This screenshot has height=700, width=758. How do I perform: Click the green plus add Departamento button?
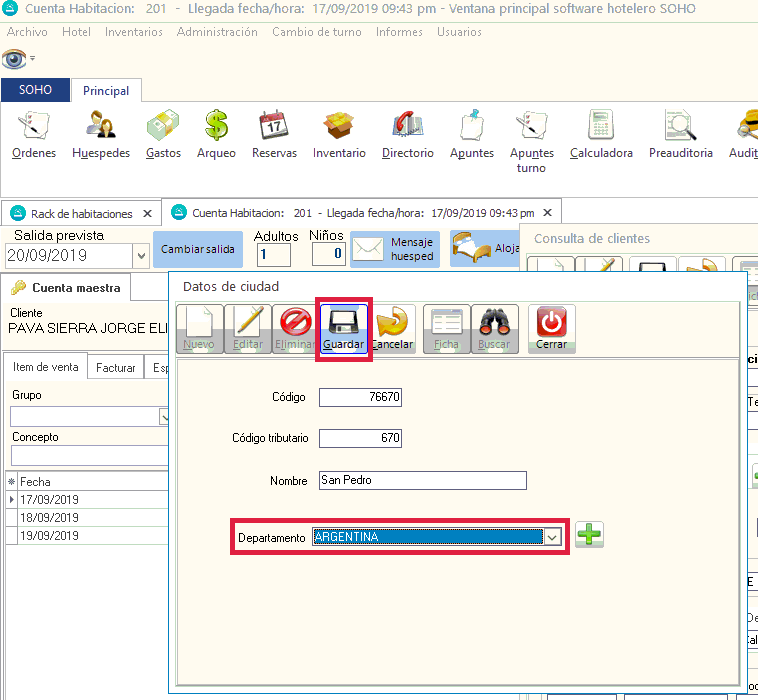click(590, 536)
